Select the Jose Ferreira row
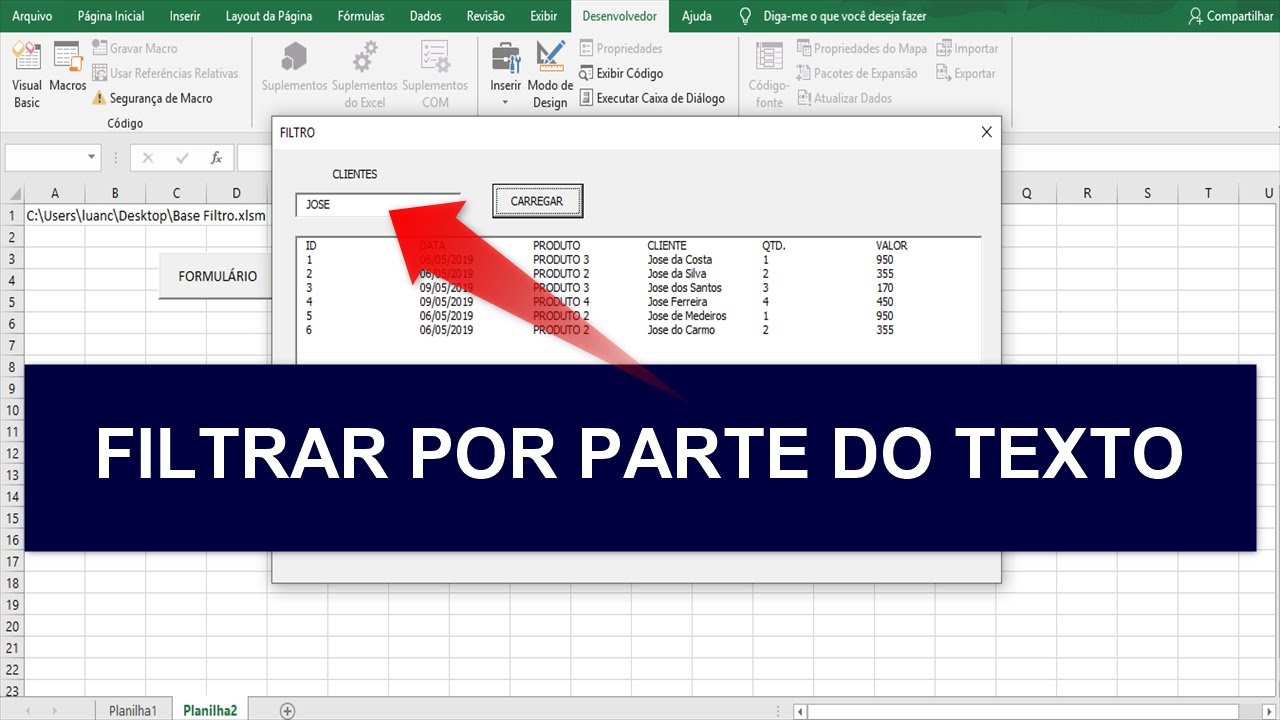This screenshot has height=720, width=1280. 640,302
